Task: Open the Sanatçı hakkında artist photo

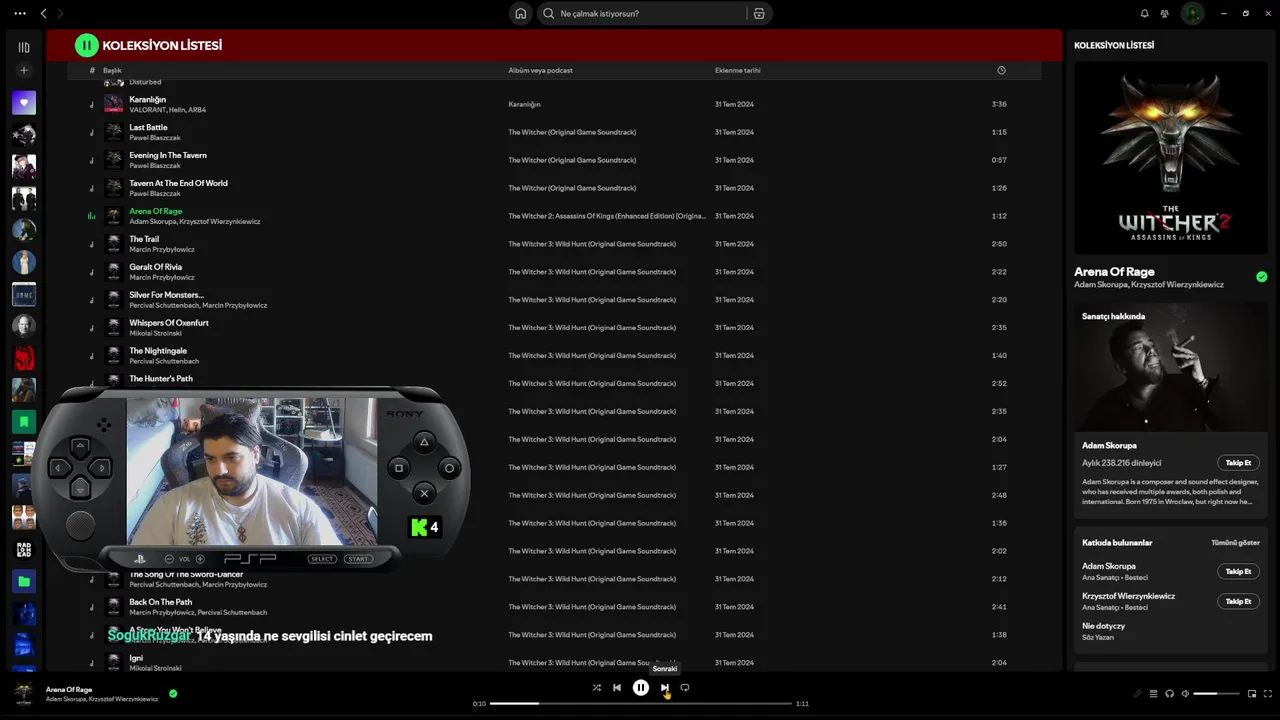Action: click(x=1171, y=368)
